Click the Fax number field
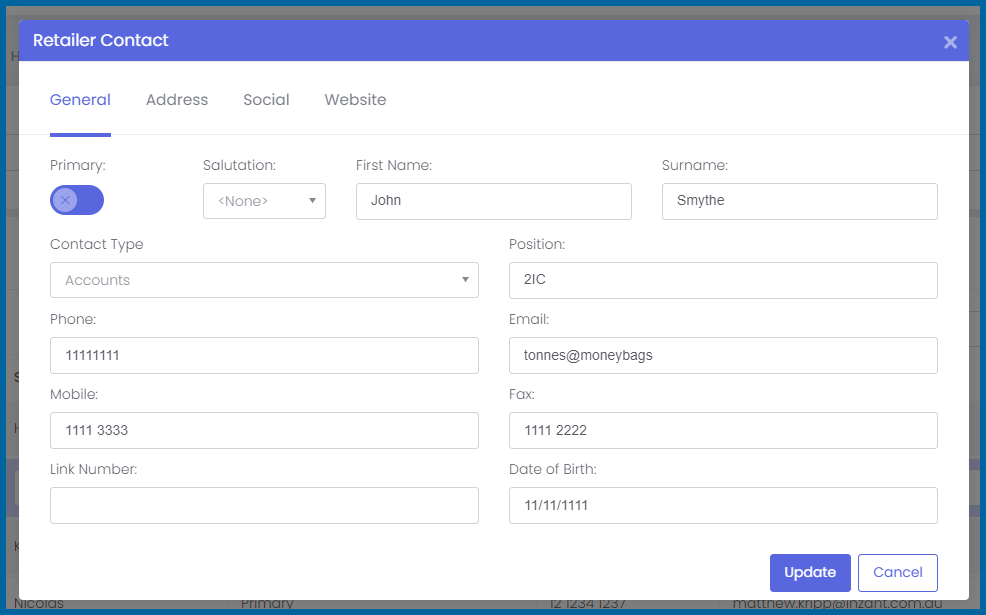 (x=722, y=430)
